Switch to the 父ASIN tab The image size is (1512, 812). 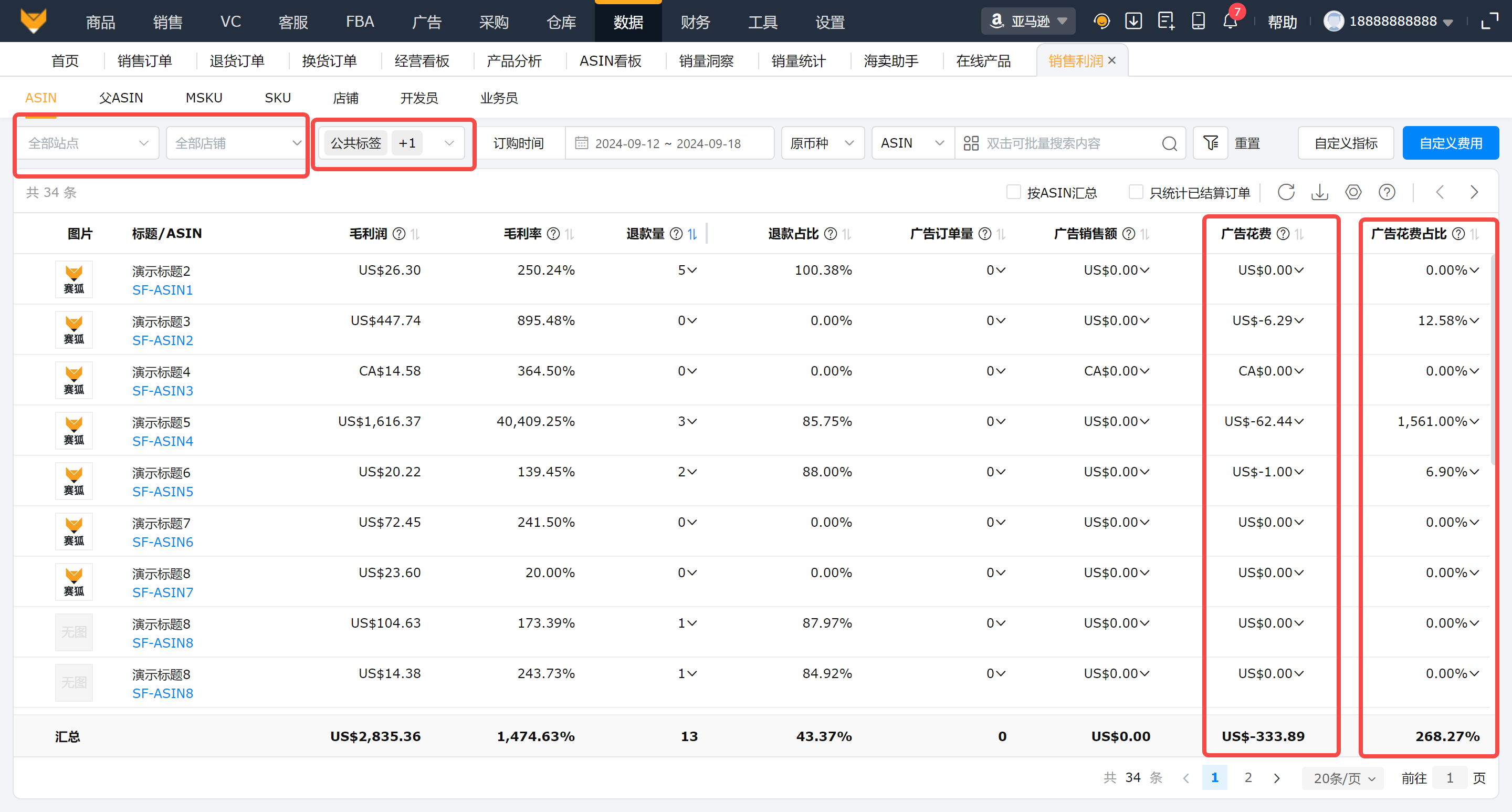[121, 98]
